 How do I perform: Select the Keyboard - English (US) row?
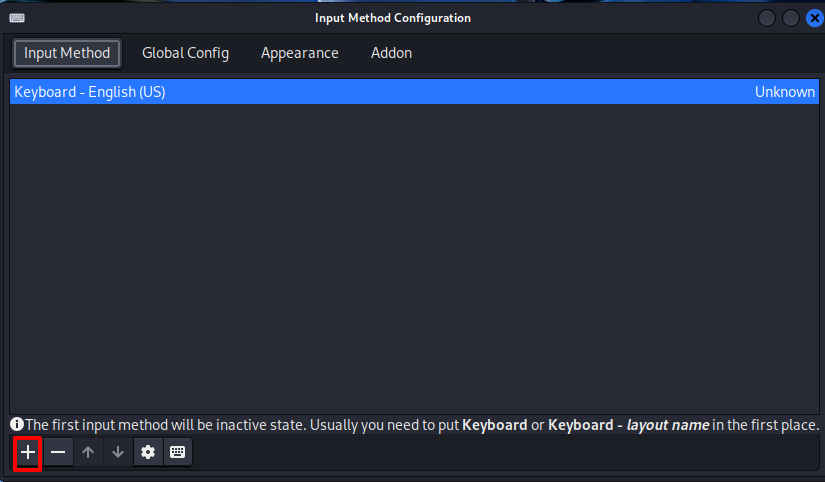click(414, 92)
